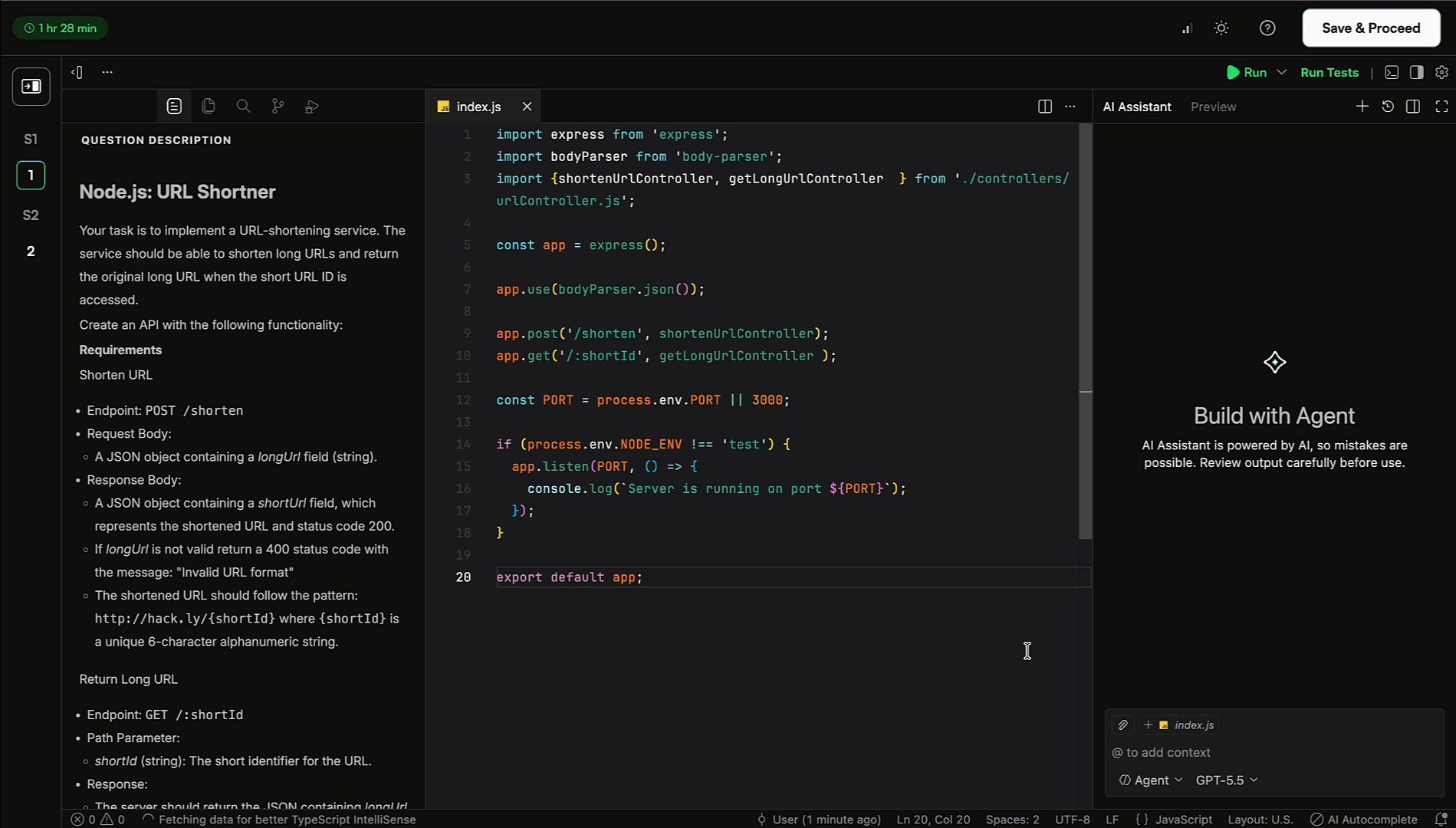Click the Build with Agent sparkle icon

[x=1274, y=362]
